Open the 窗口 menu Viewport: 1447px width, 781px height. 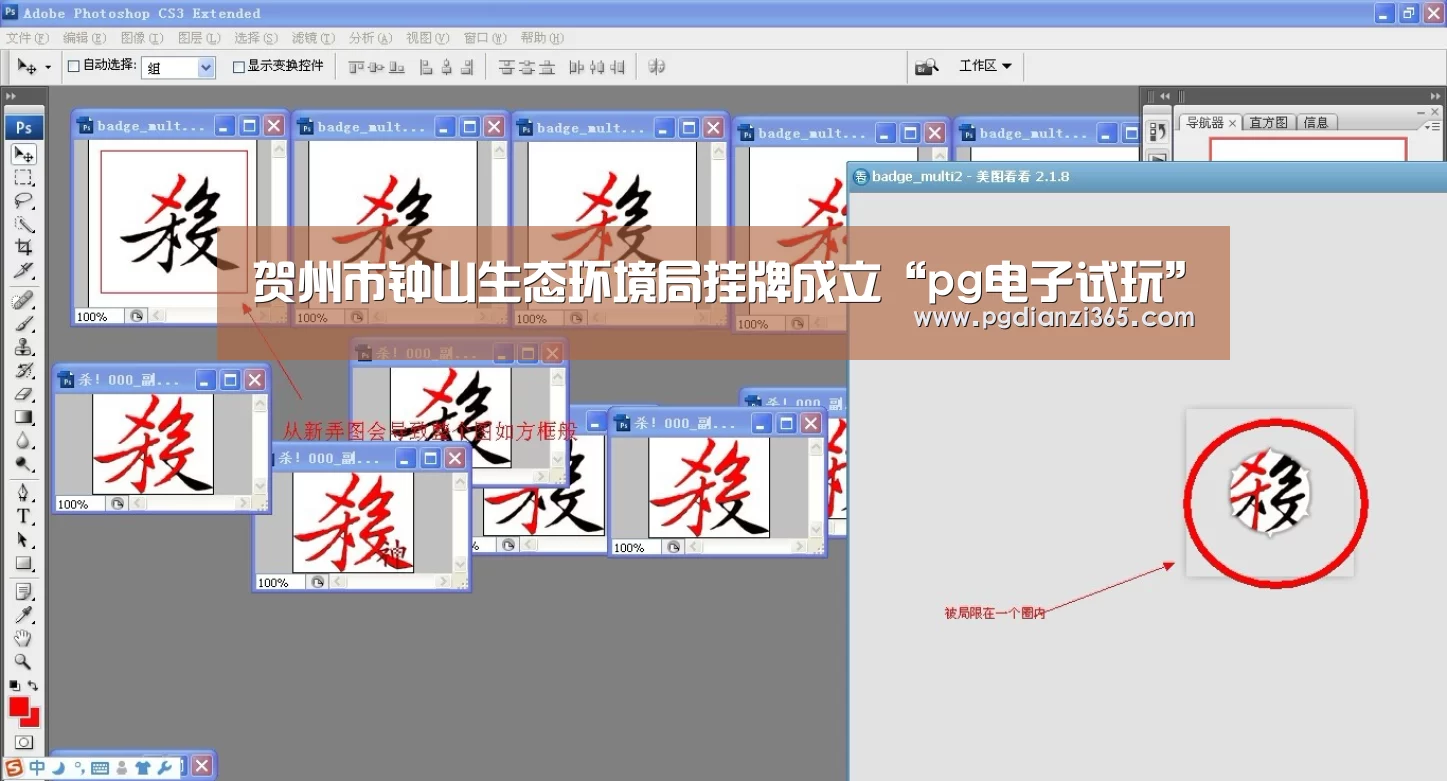pos(485,38)
